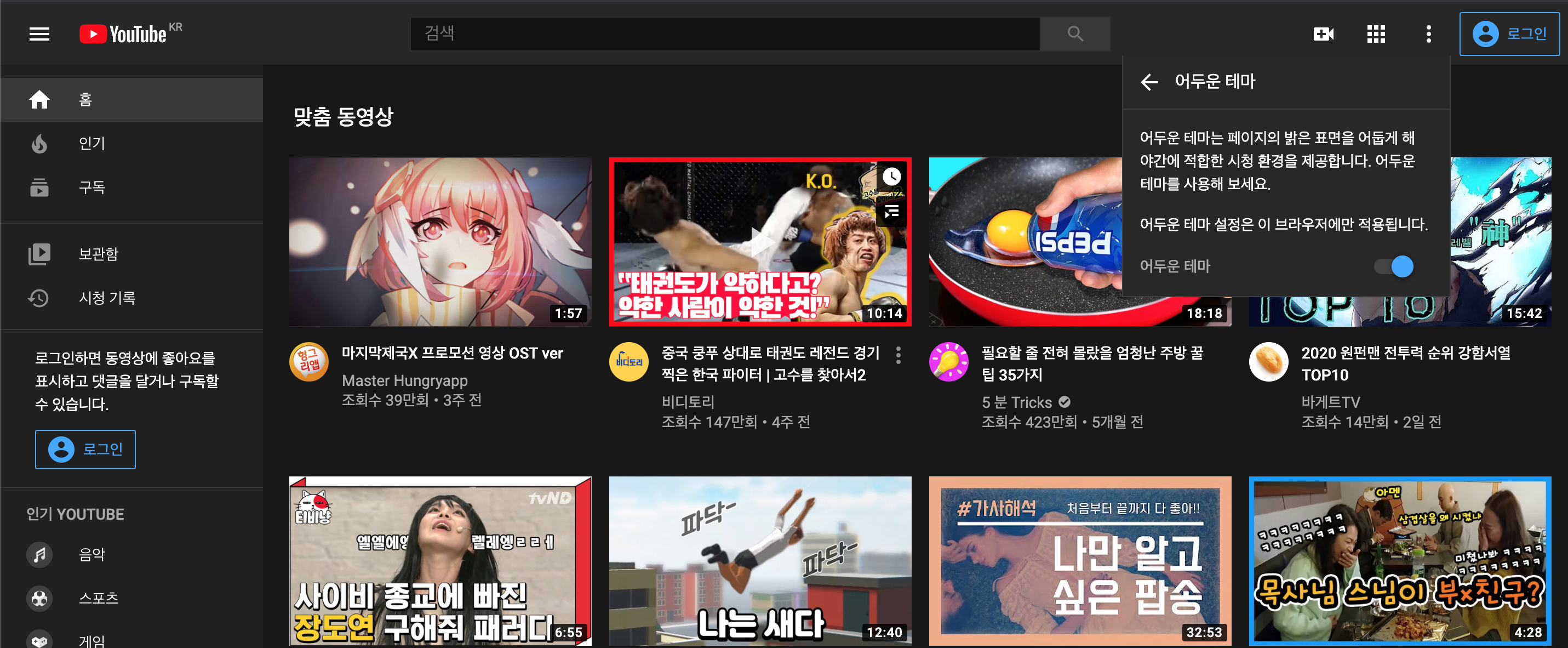The height and width of the screenshot is (648, 1568).
Task: Click 5 분 Tricks channel avatar
Action: (948, 362)
